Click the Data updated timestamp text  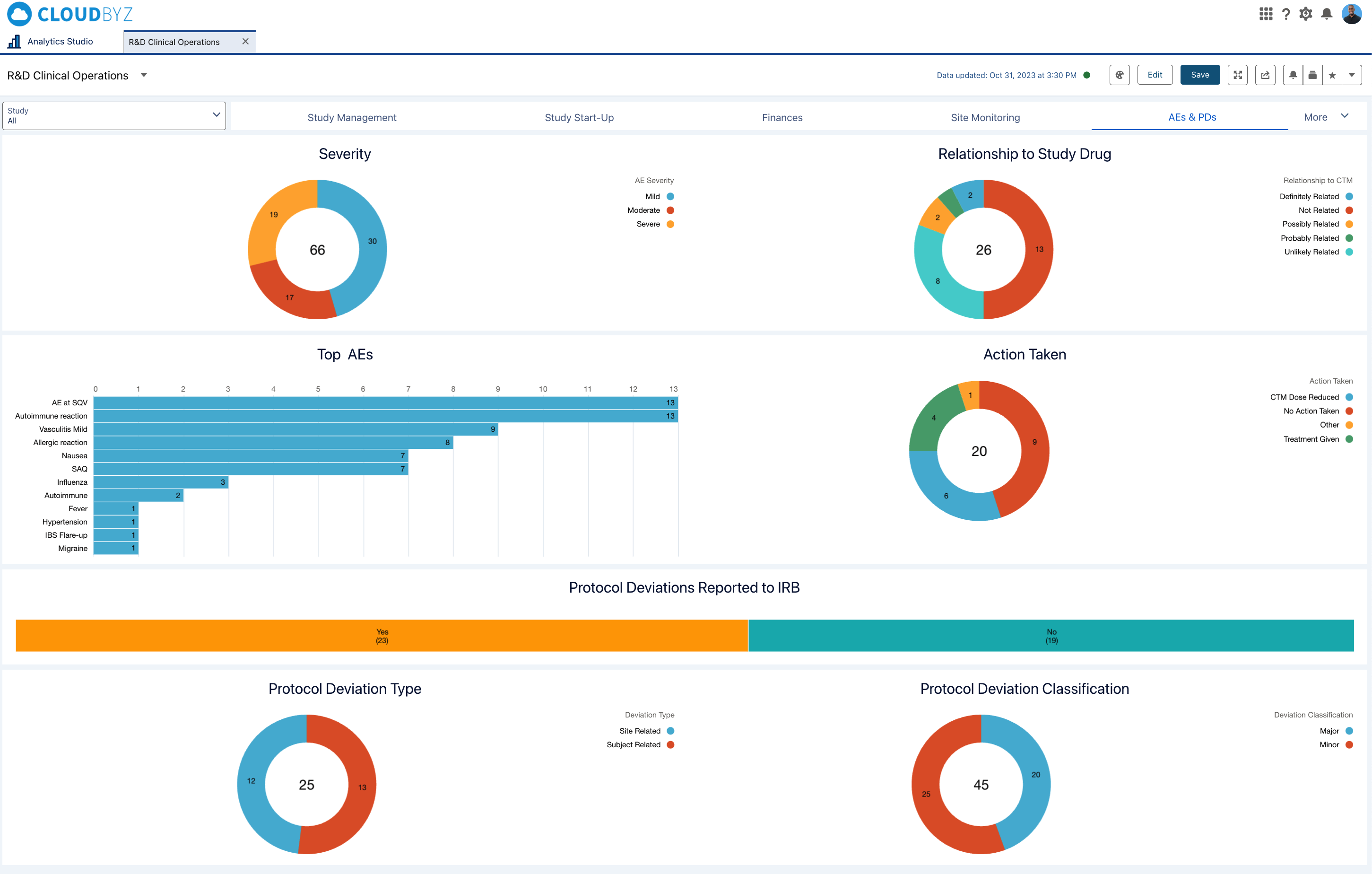click(x=1006, y=75)
